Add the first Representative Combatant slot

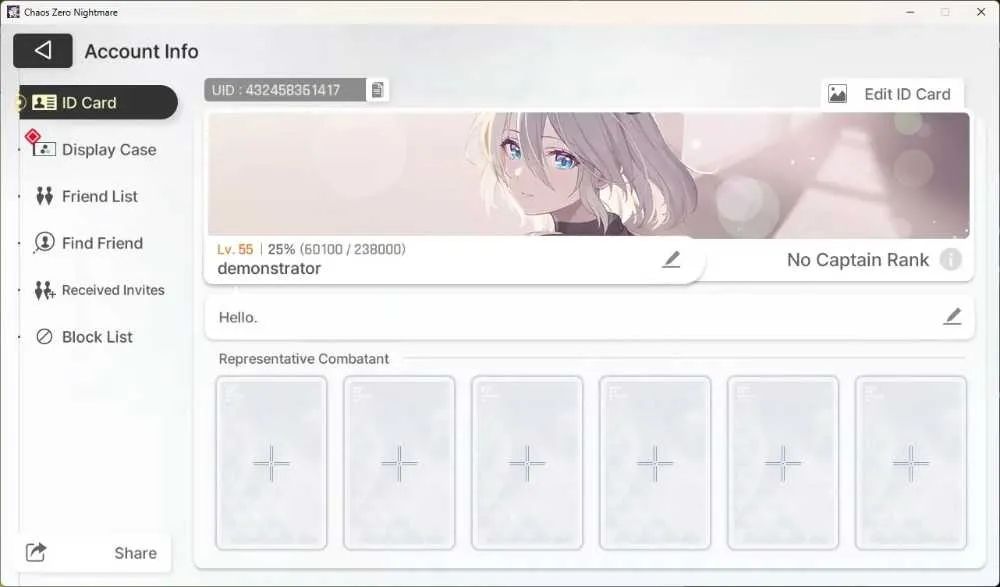point(271,463)
